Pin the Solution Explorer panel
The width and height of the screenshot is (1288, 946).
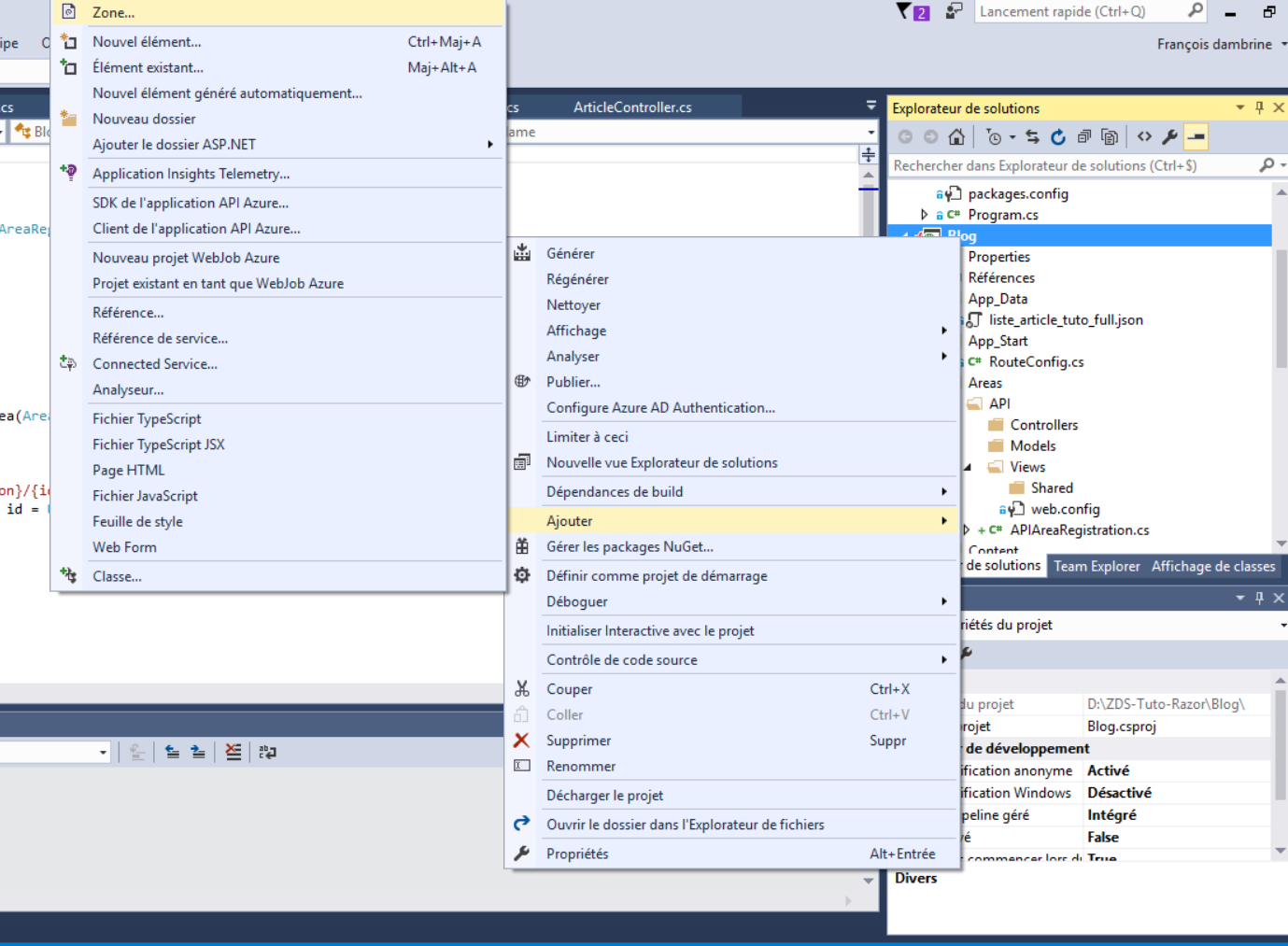pyautogui.click(x=1259, y=107)
